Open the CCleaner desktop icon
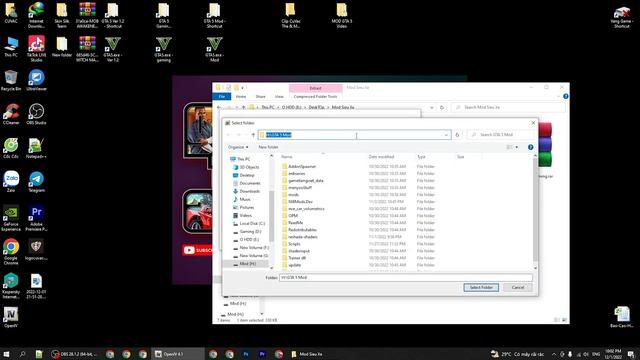Image resolution: width=640 pixels, height=360 pixels. click(x=11, y=114)
